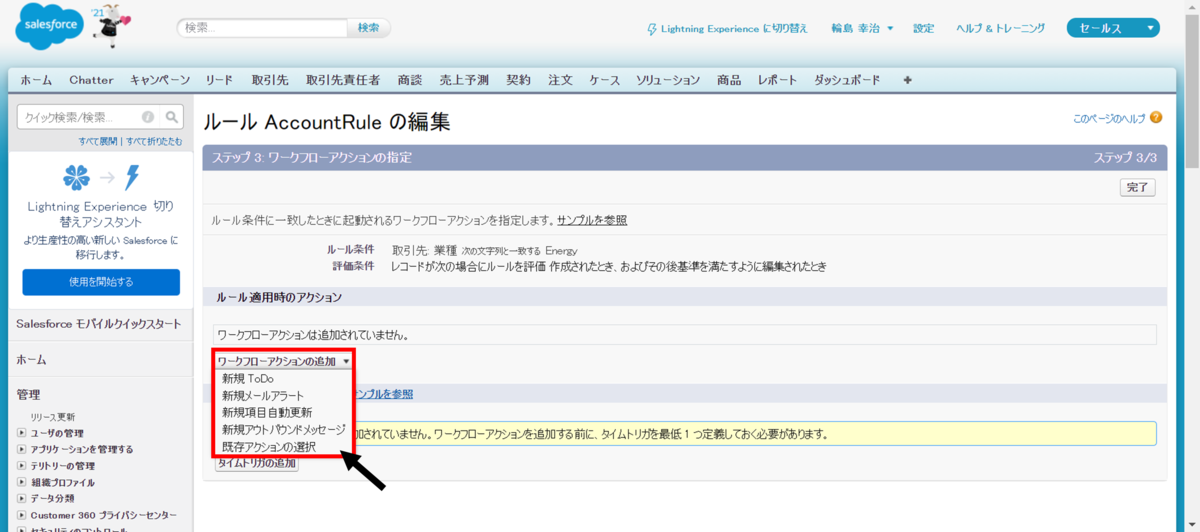Viewport: 1200px width, 532px height.
Task: Select 新規 ToDo from the menu
Action: click(x=248, y=378)
